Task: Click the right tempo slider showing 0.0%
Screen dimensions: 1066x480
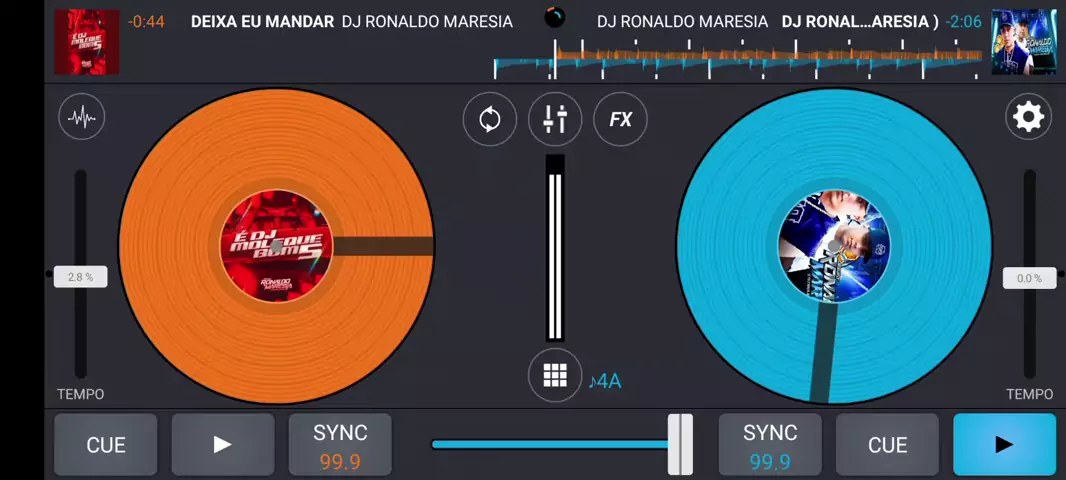Action: point(1029,278)
